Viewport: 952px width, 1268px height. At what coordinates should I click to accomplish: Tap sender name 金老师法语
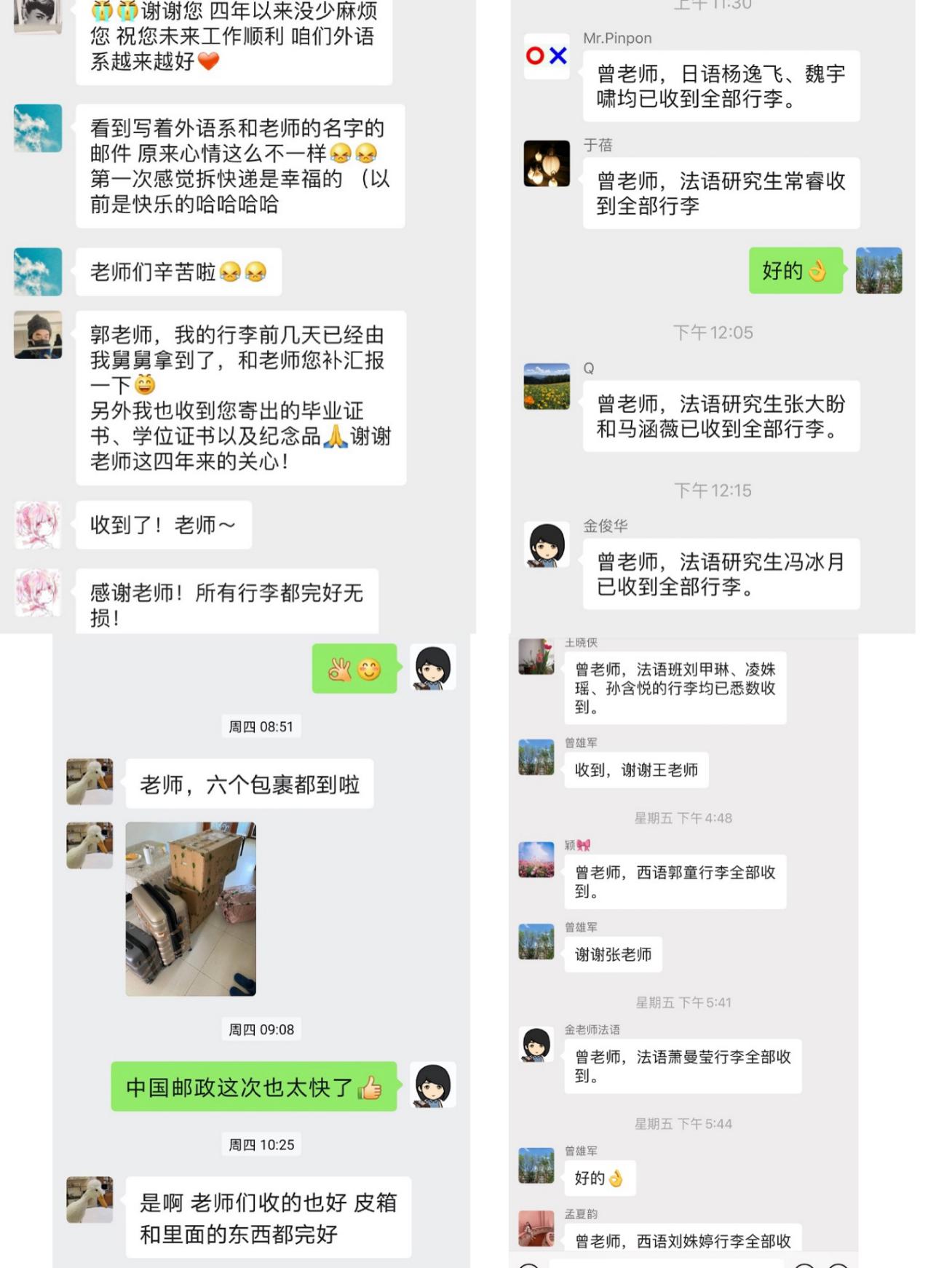[x=592, y=1029]
